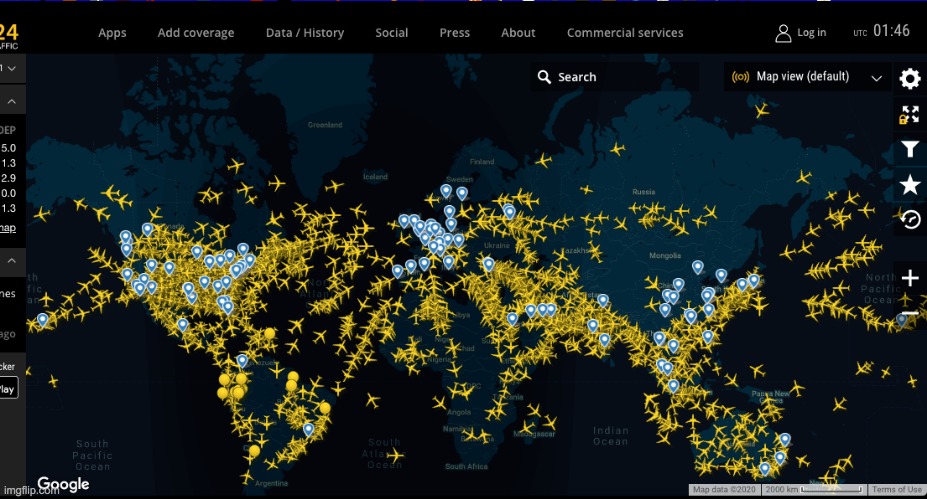The height and width of the screenshot is (499, 927).
Task: Toggle fullscreen map mode icon
Action: point(910,114)
